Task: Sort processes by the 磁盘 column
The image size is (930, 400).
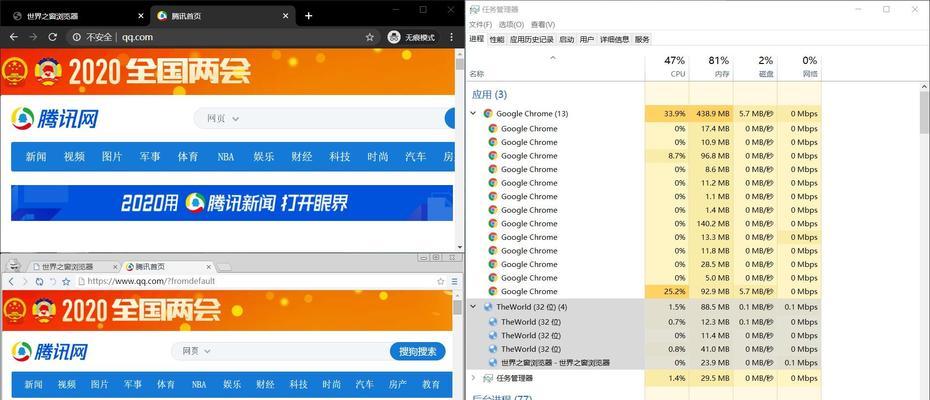Action: (755, 67)
